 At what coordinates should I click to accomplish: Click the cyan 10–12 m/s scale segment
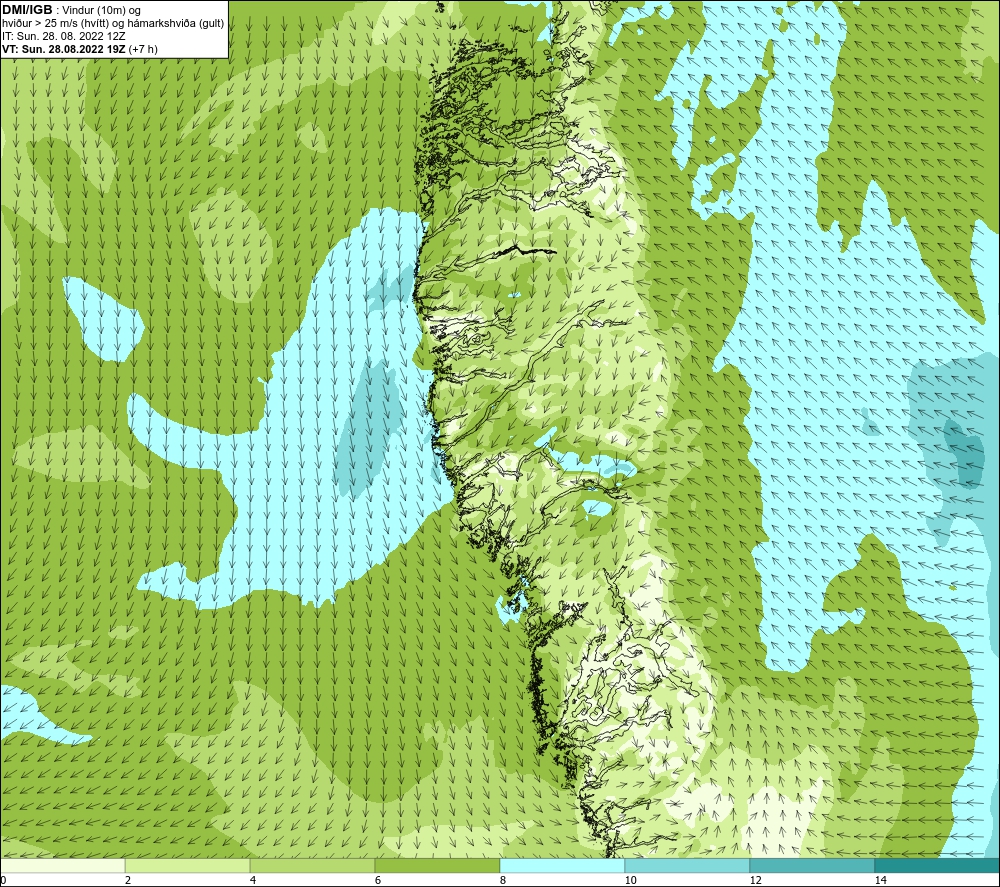pos(688,865)
